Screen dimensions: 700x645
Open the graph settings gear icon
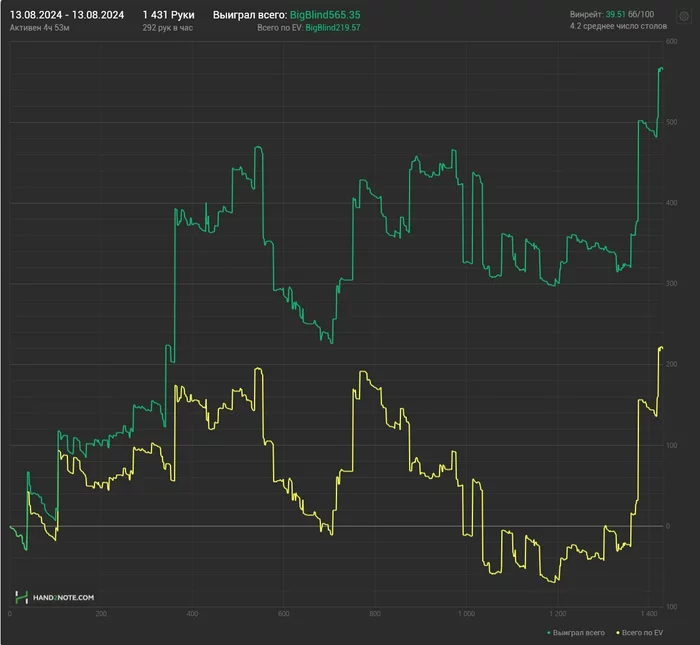tap(683, 17)
